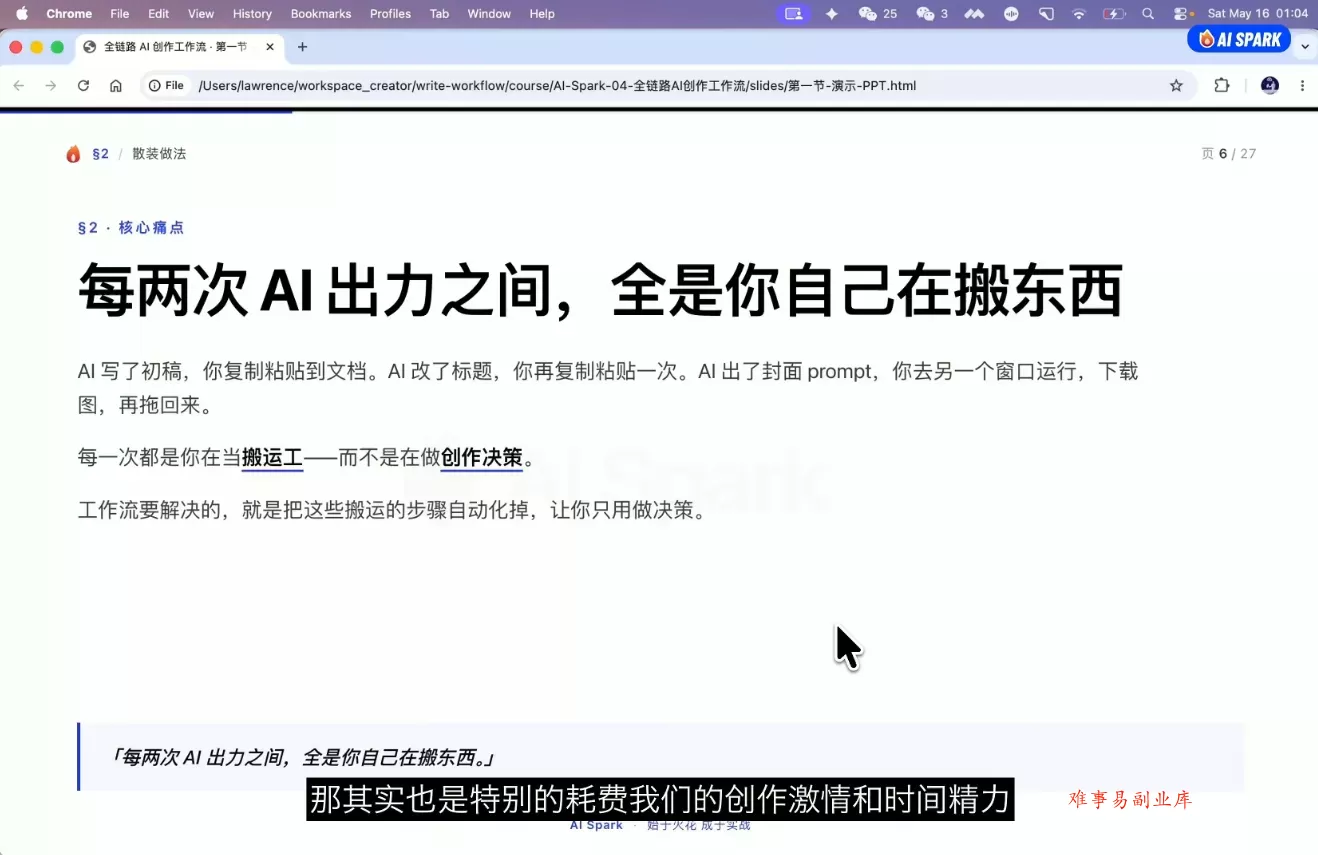Screen dimensions: 1318x855
Task: Click the double-peak menu bar icon
Action: pos(974,13)
